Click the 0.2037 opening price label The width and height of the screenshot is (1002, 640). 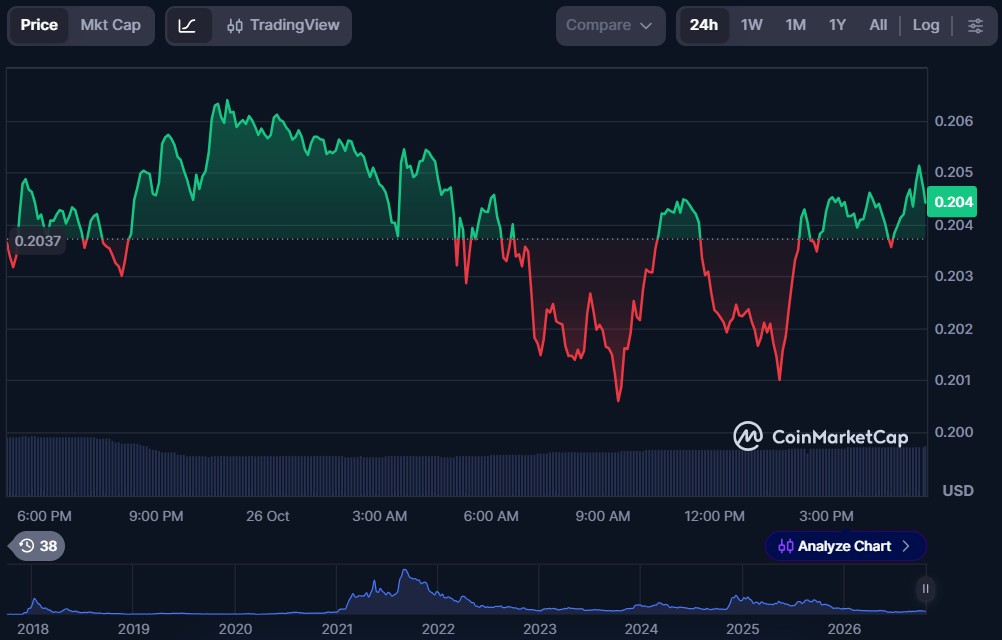pyautogui.click(x=37, y=241)
